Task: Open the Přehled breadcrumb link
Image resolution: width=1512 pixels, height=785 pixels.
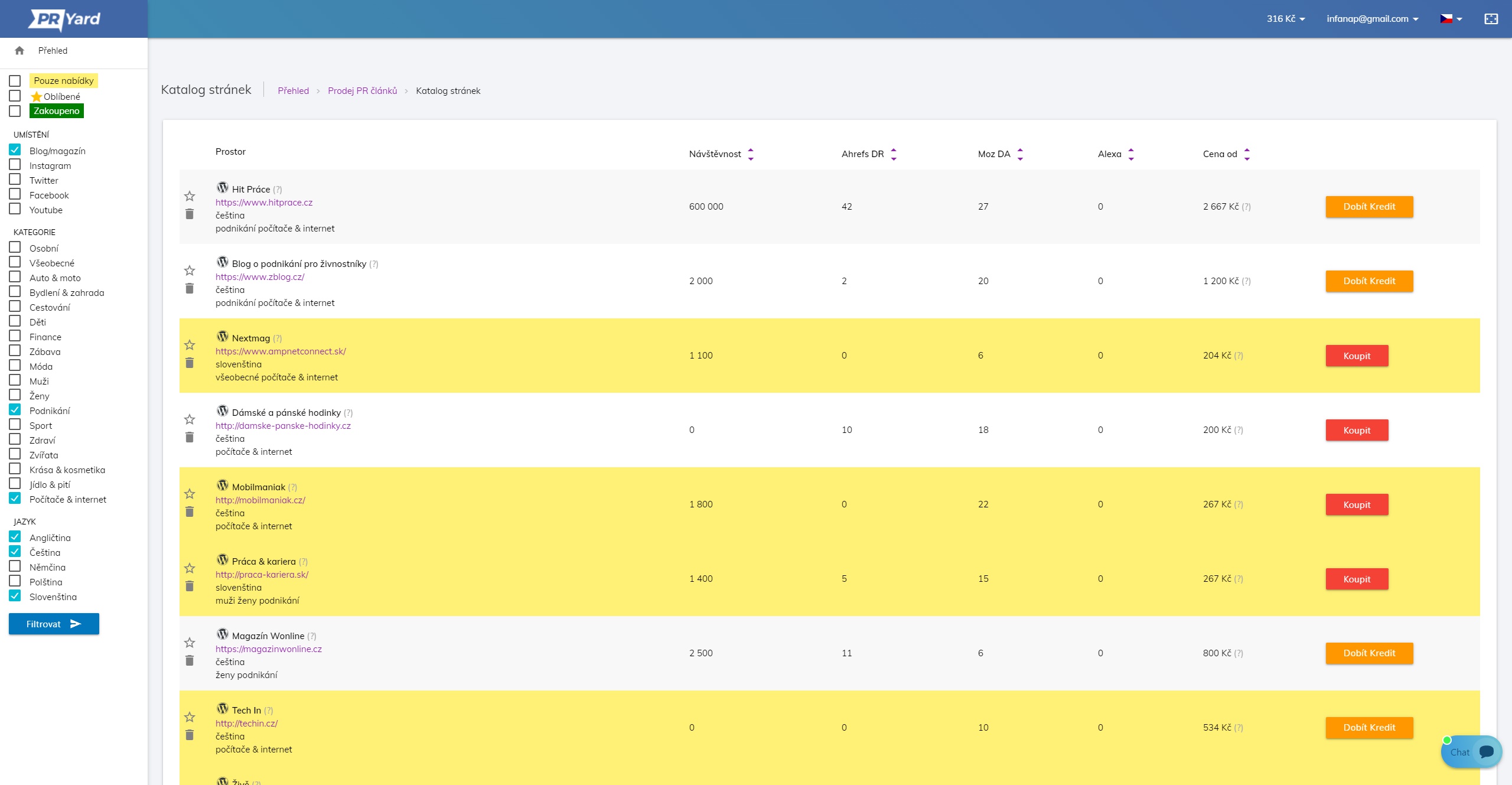Action: (293, 91)
